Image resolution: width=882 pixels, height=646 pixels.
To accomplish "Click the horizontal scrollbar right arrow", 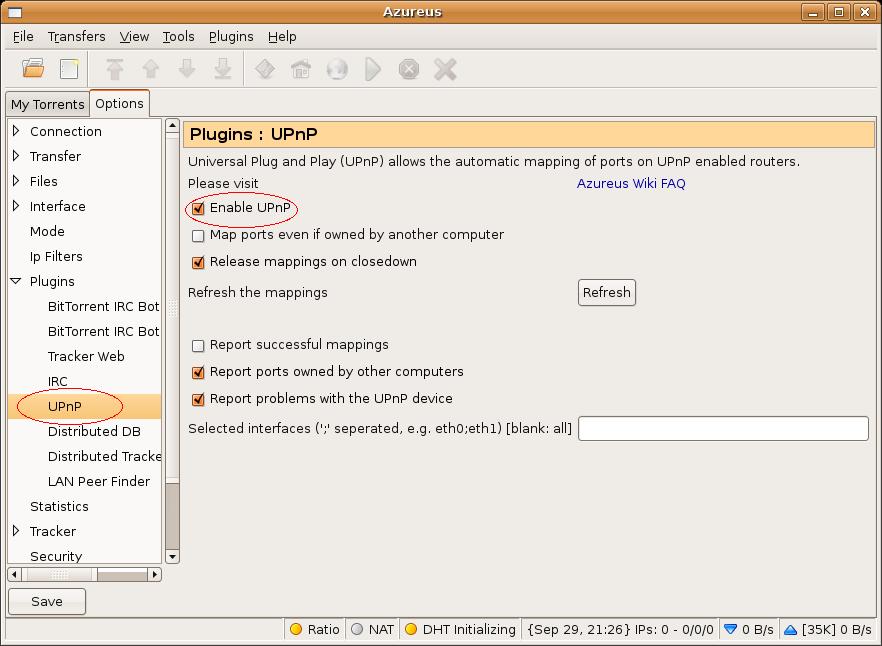I will point(155,575).
